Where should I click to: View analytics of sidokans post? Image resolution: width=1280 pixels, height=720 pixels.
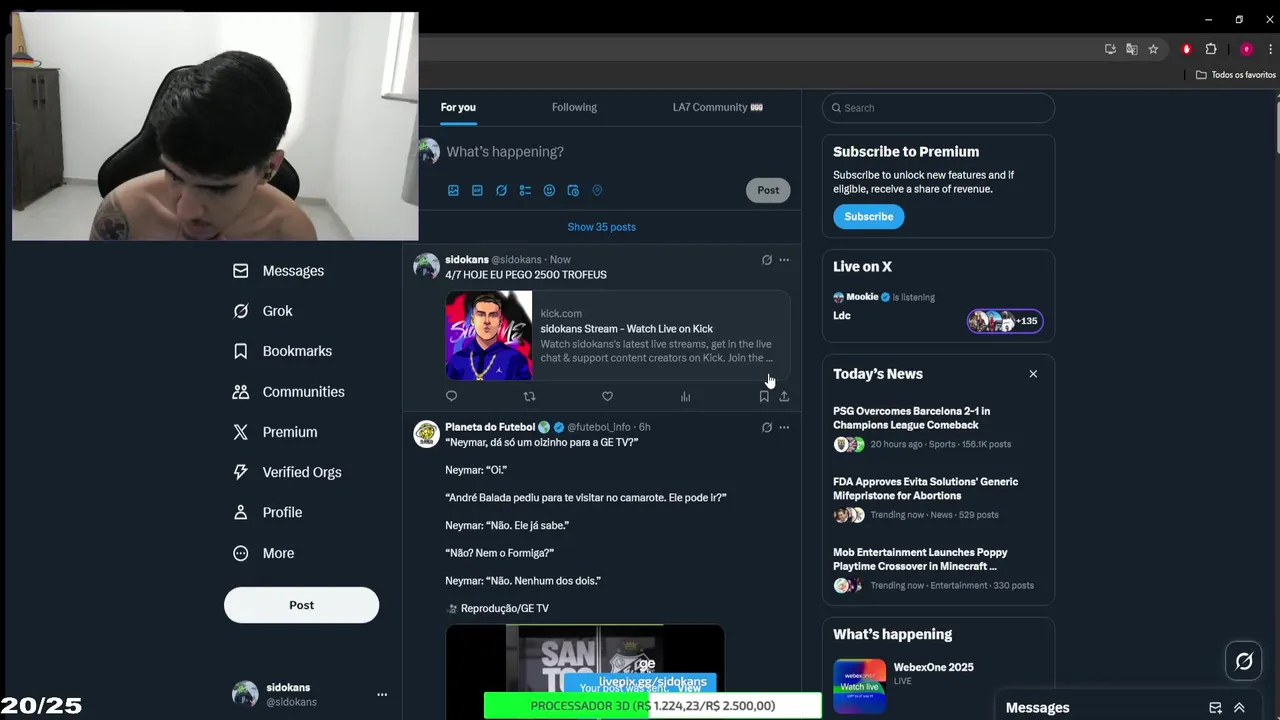point(685,396)
